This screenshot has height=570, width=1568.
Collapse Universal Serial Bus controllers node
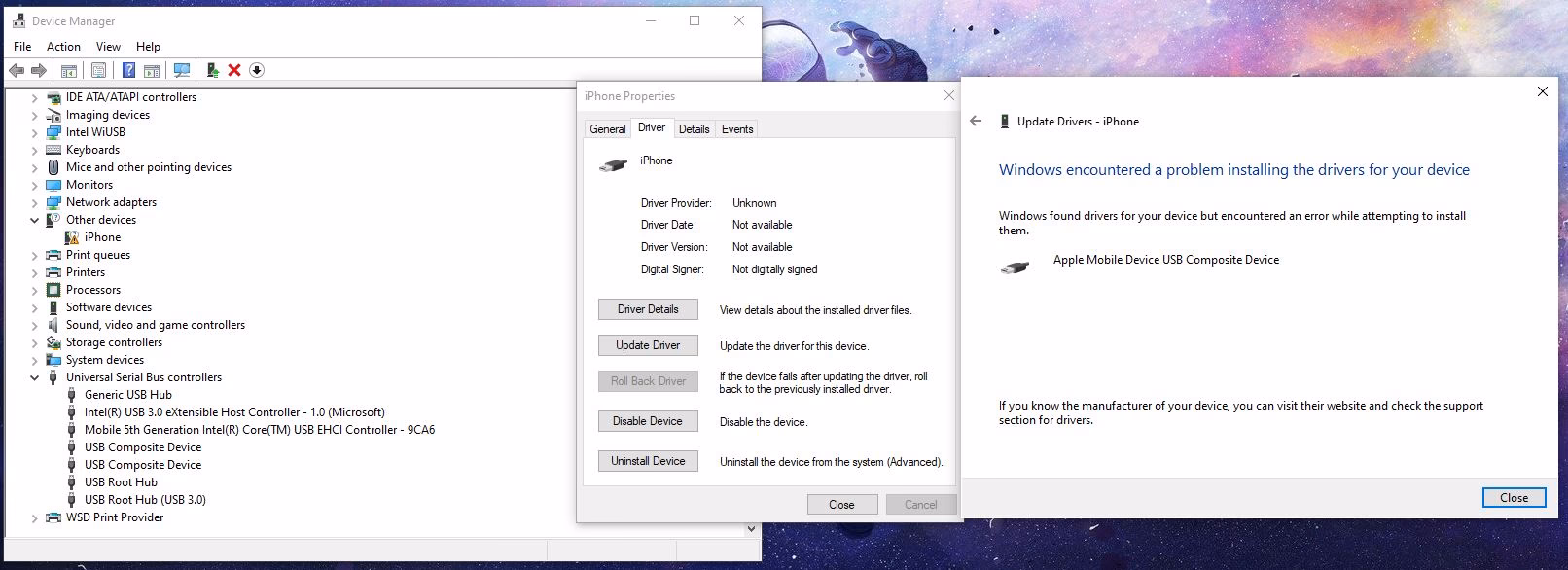35,377
